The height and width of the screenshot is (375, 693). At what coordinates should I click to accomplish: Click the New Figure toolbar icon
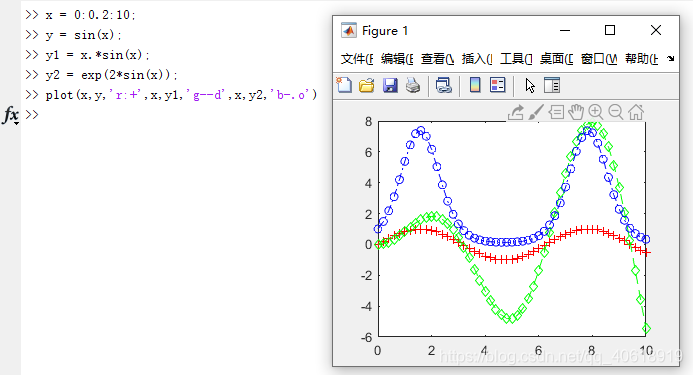[x=344, y=85]
